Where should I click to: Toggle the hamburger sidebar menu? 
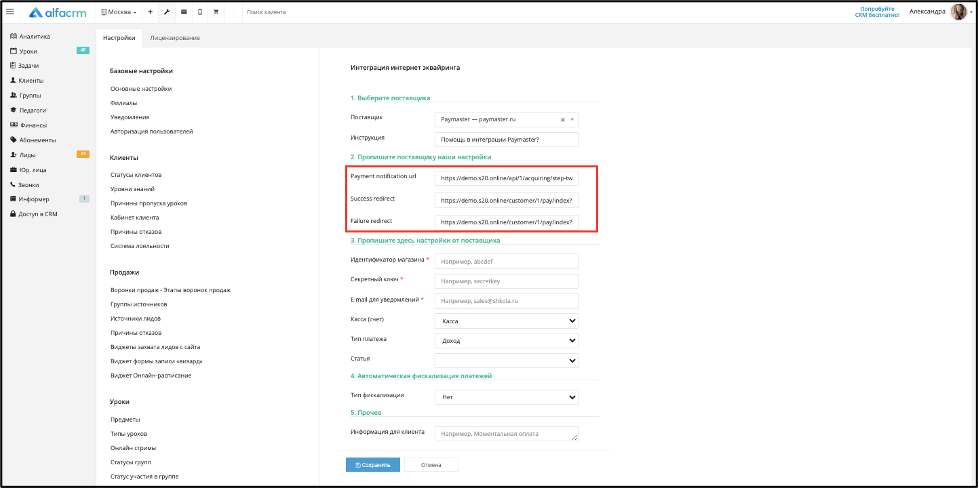(x=10, y=12)
